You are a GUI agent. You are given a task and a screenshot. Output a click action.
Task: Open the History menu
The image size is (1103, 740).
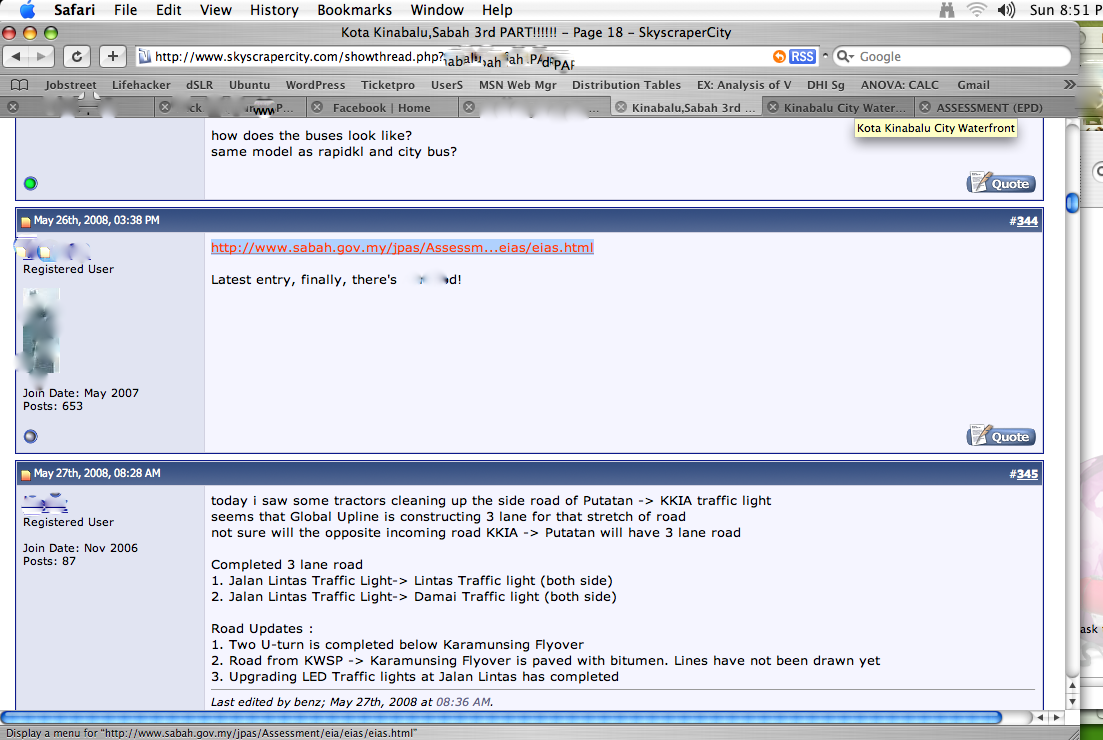point(274,10)
